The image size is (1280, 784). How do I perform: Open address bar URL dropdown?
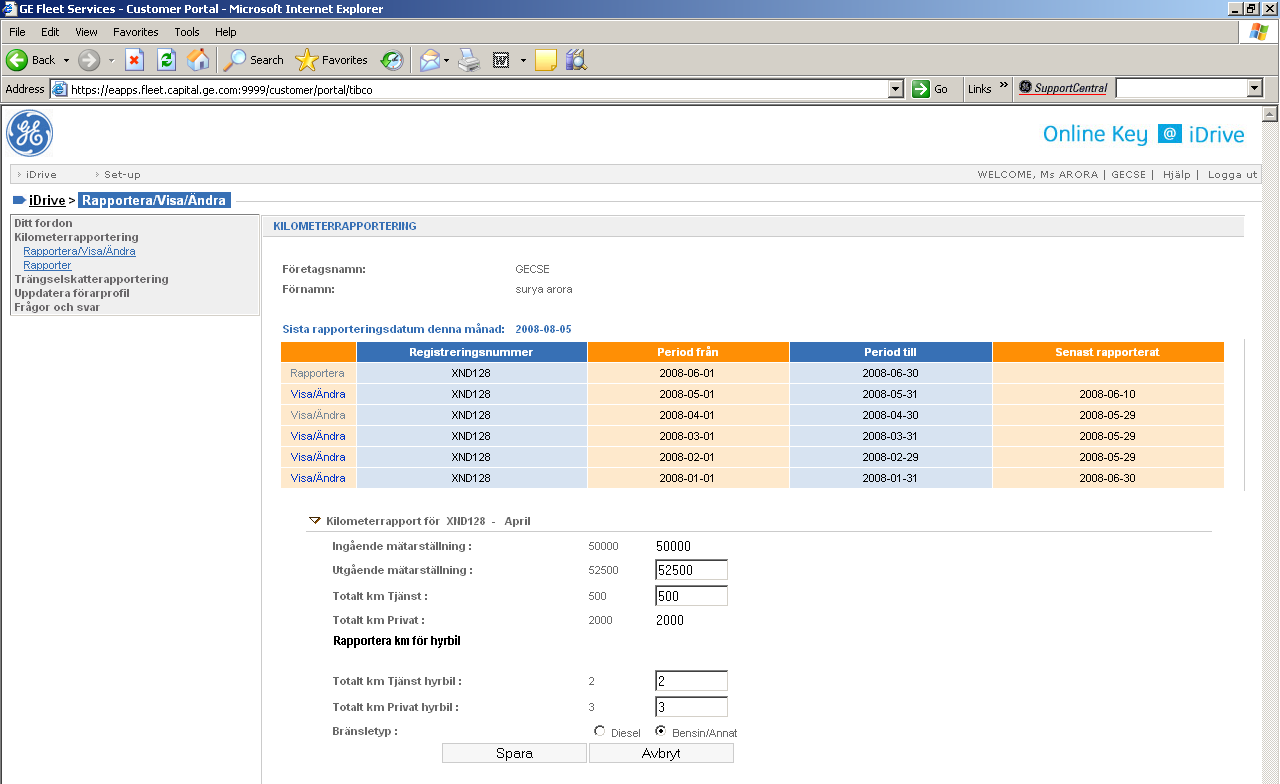tap(896, 89)
